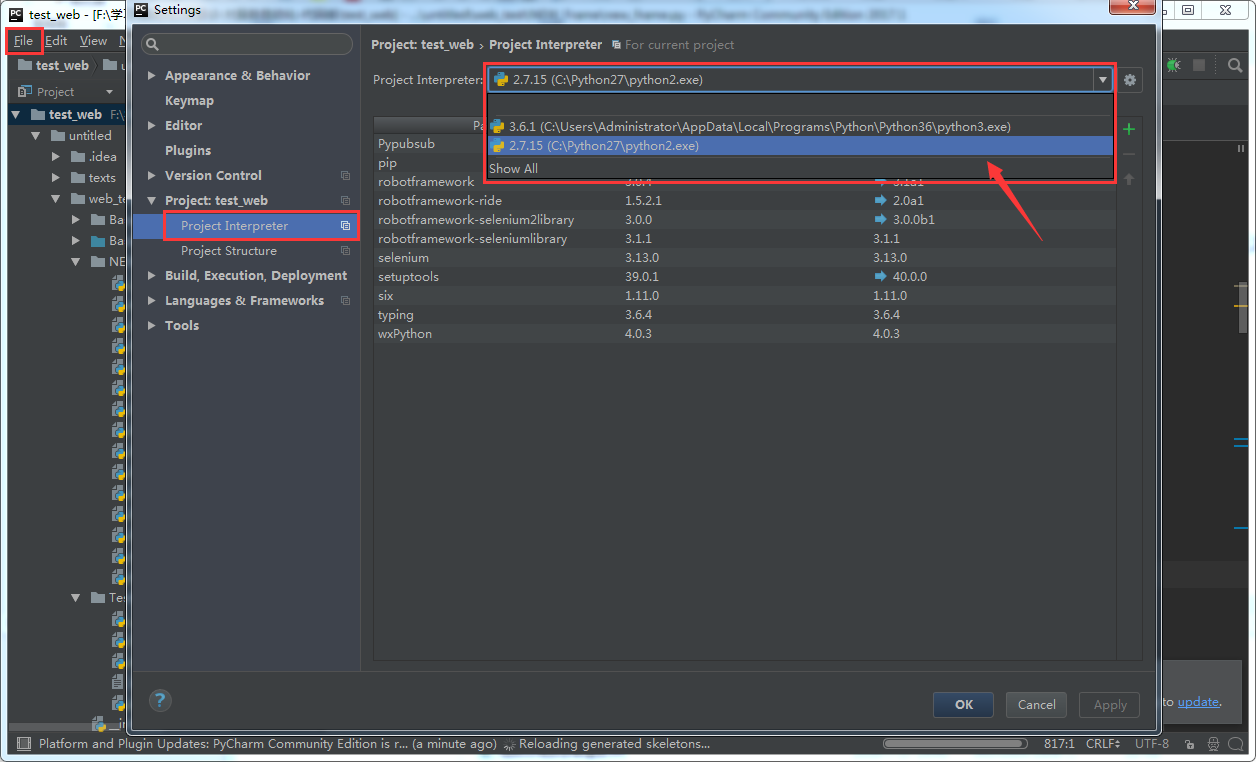Screen dimensions: 1256x762
Task: Click the Apply button
Action: (x=1110, y=705)
